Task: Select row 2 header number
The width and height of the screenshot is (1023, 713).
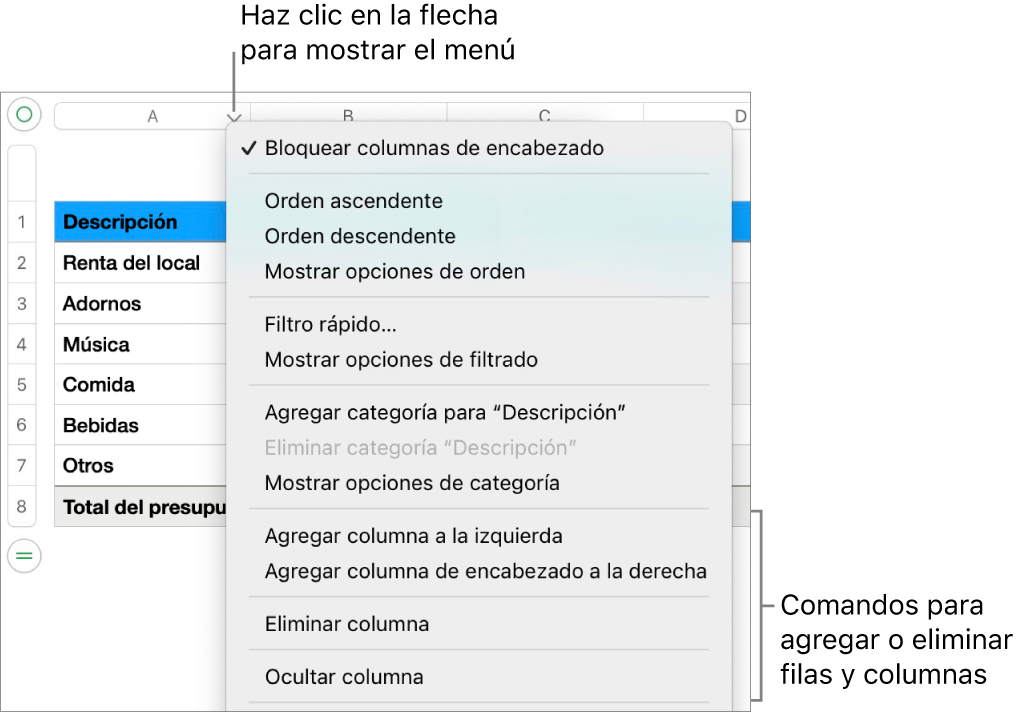Action: click(x=22, y=263)
